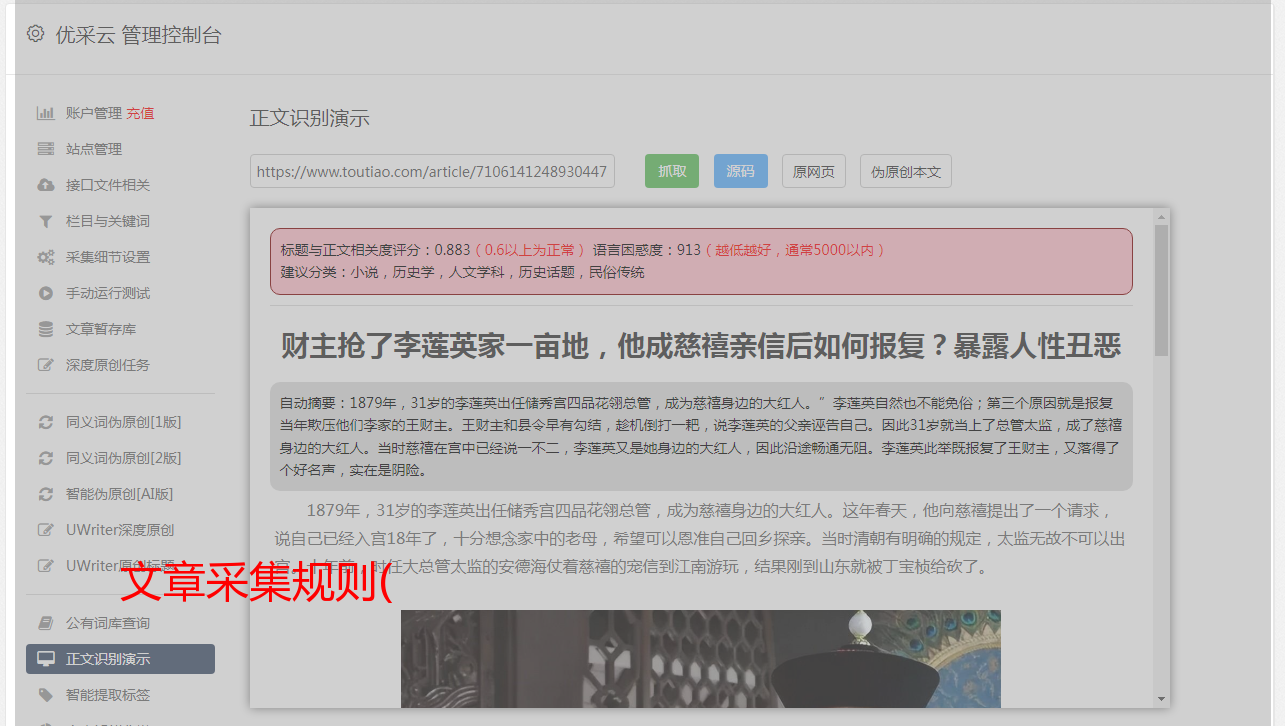This screenshot has width=1285, height=726.
Task: Click the refresh icon for 同义词伪原创[2版]
Action: click(45, 458)
